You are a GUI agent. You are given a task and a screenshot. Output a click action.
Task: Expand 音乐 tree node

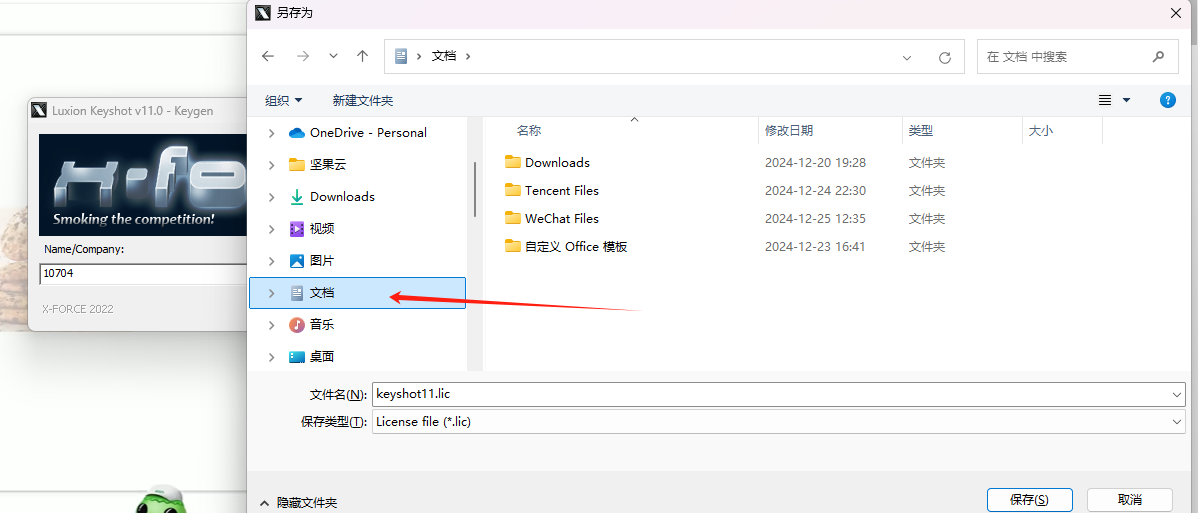coord(271,325)
